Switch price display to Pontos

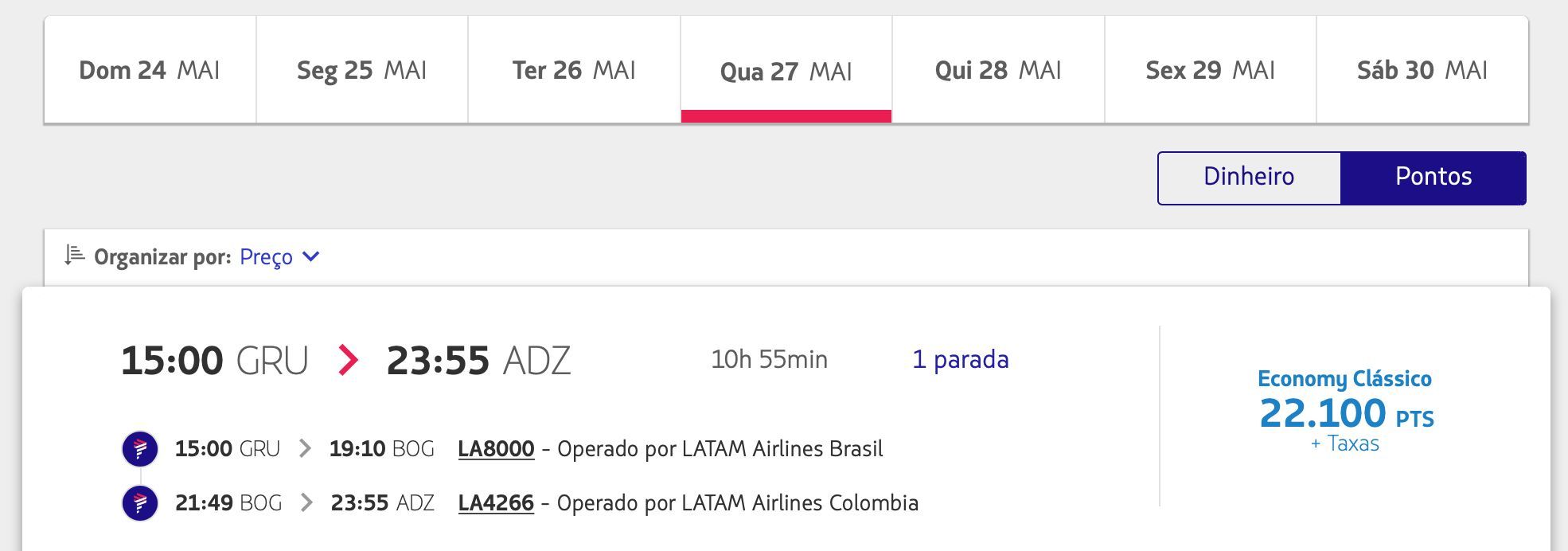[x=1433, y=178]
